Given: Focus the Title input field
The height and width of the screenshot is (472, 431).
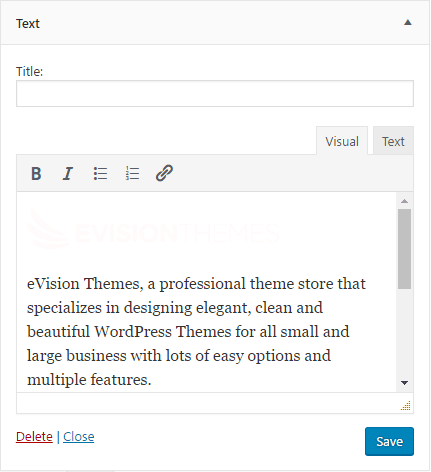Looking at the screenshot, I should (x=215, y=93).
